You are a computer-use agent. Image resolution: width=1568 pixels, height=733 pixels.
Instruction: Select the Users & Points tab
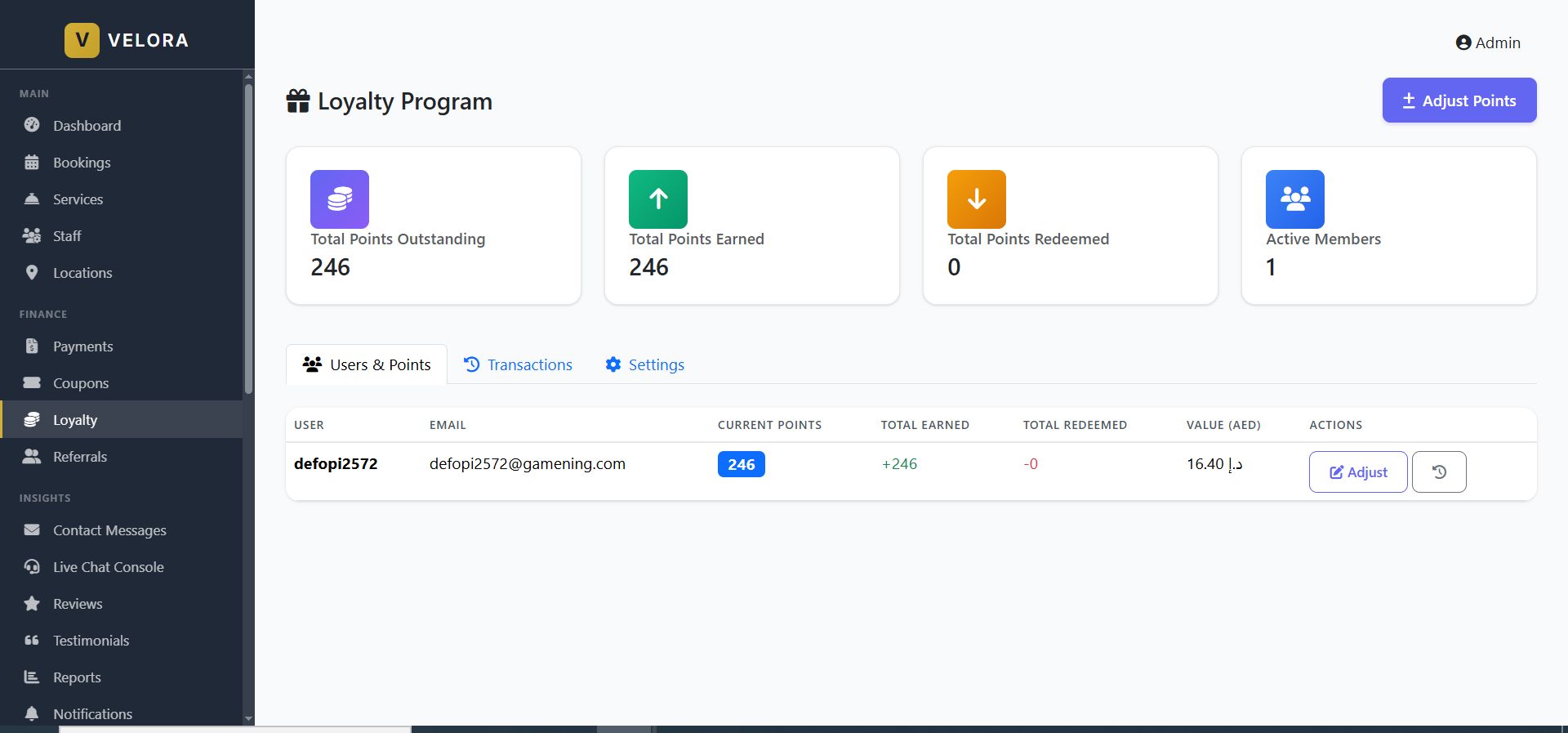(367, 364)
